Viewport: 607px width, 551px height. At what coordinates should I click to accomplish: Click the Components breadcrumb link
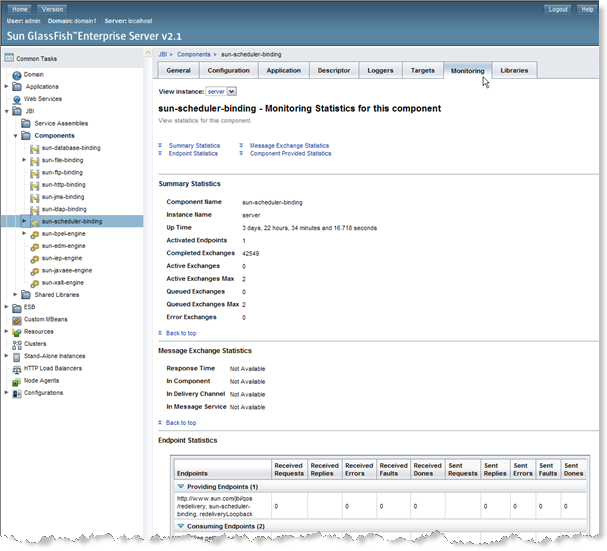(194, 55)
